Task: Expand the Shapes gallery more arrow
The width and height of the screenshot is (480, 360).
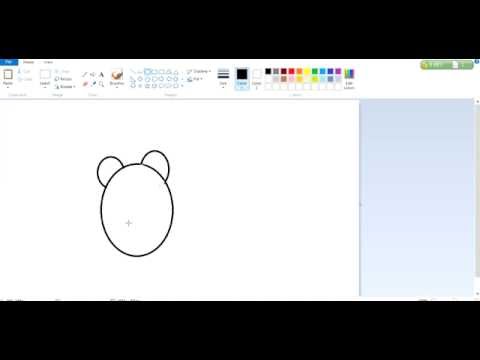Action: (182, 86)
